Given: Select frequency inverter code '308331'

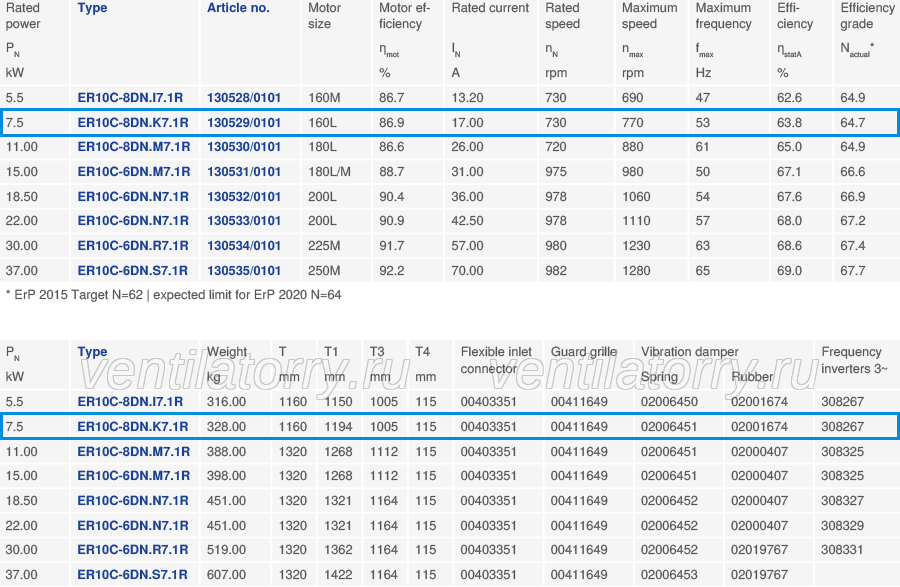Looking at the screenshot, I should [842, 550].
